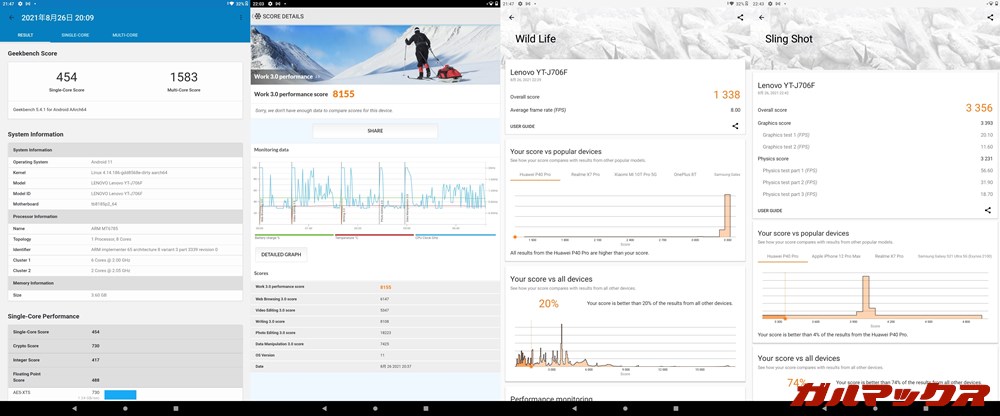Switch to the SINGLE-CORE tab

(x=75, y=35)
